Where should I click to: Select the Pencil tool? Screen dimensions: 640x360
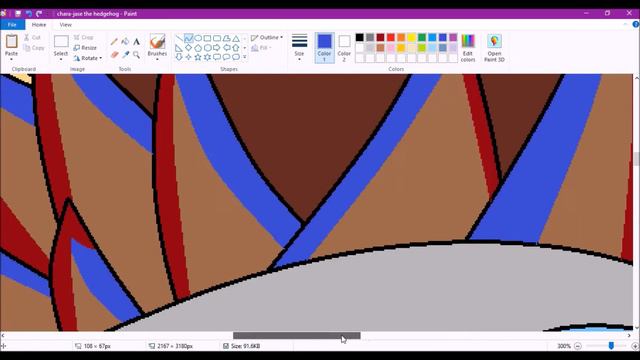[x=114, y=41]
